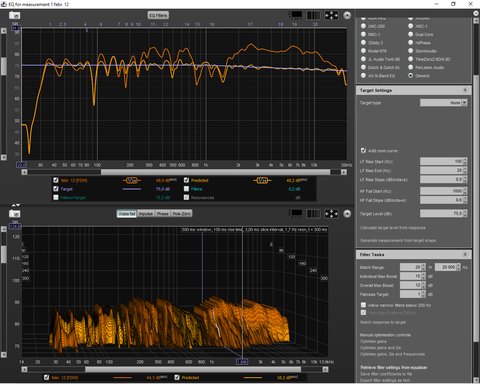The height and width of the screenshot is (384, 480).
Task: Enable Filters trace checkbox
Action: [186, 189]
